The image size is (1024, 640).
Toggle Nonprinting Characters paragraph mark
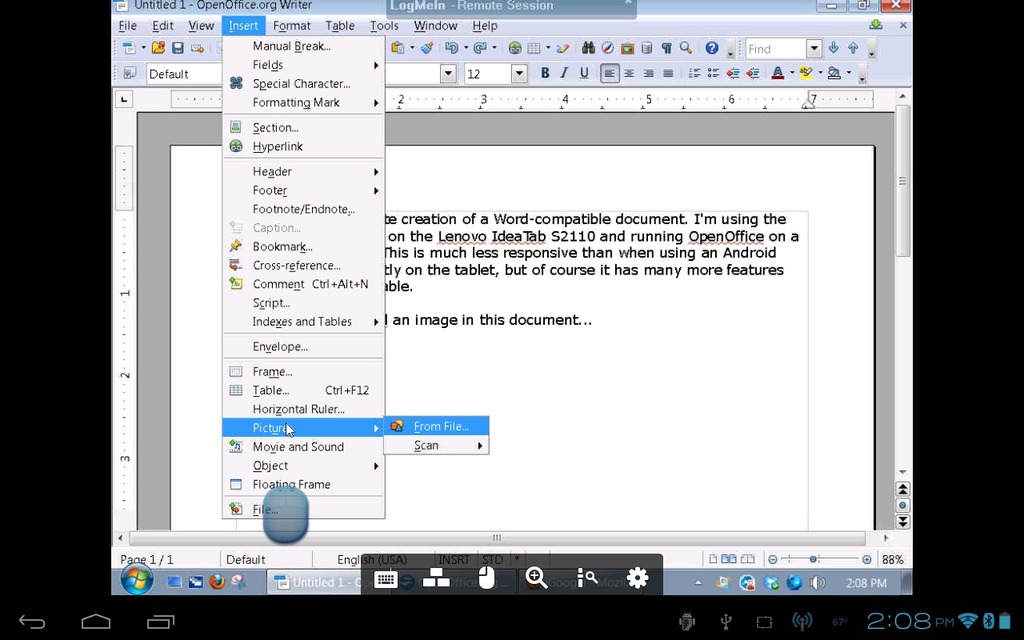[x=667, y=48]
